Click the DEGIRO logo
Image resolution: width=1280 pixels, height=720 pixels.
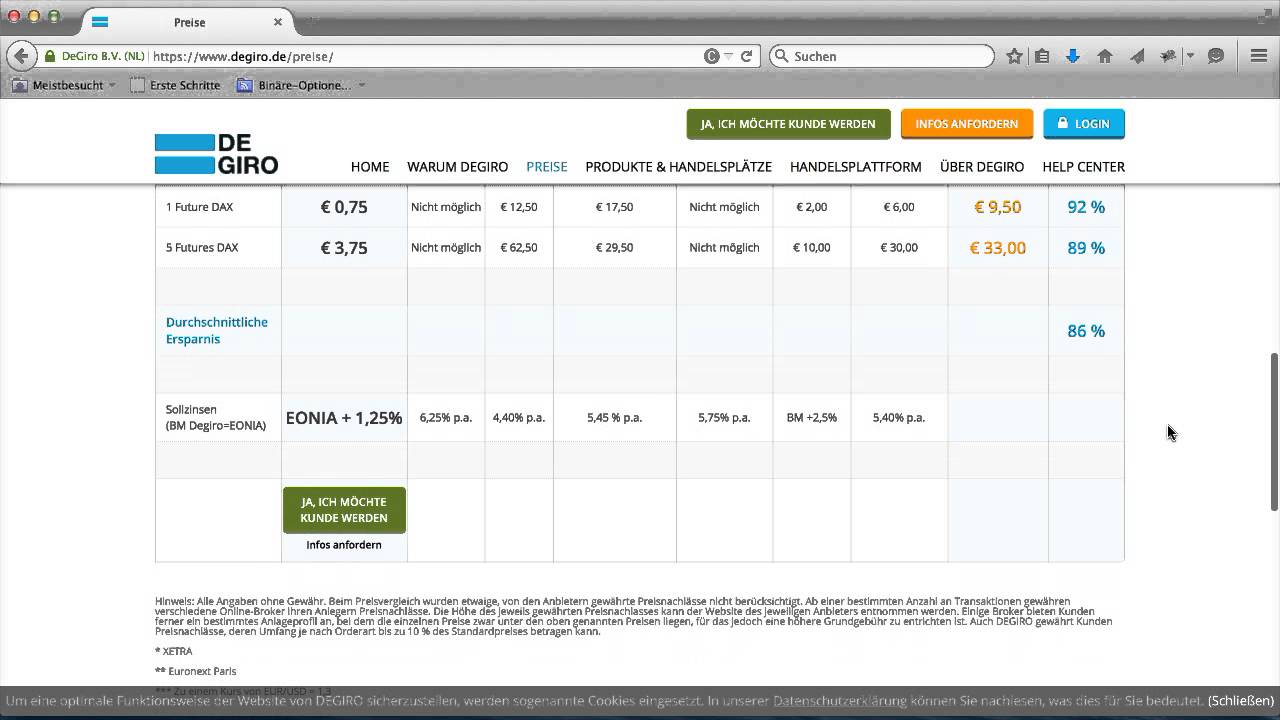(216, 154)
